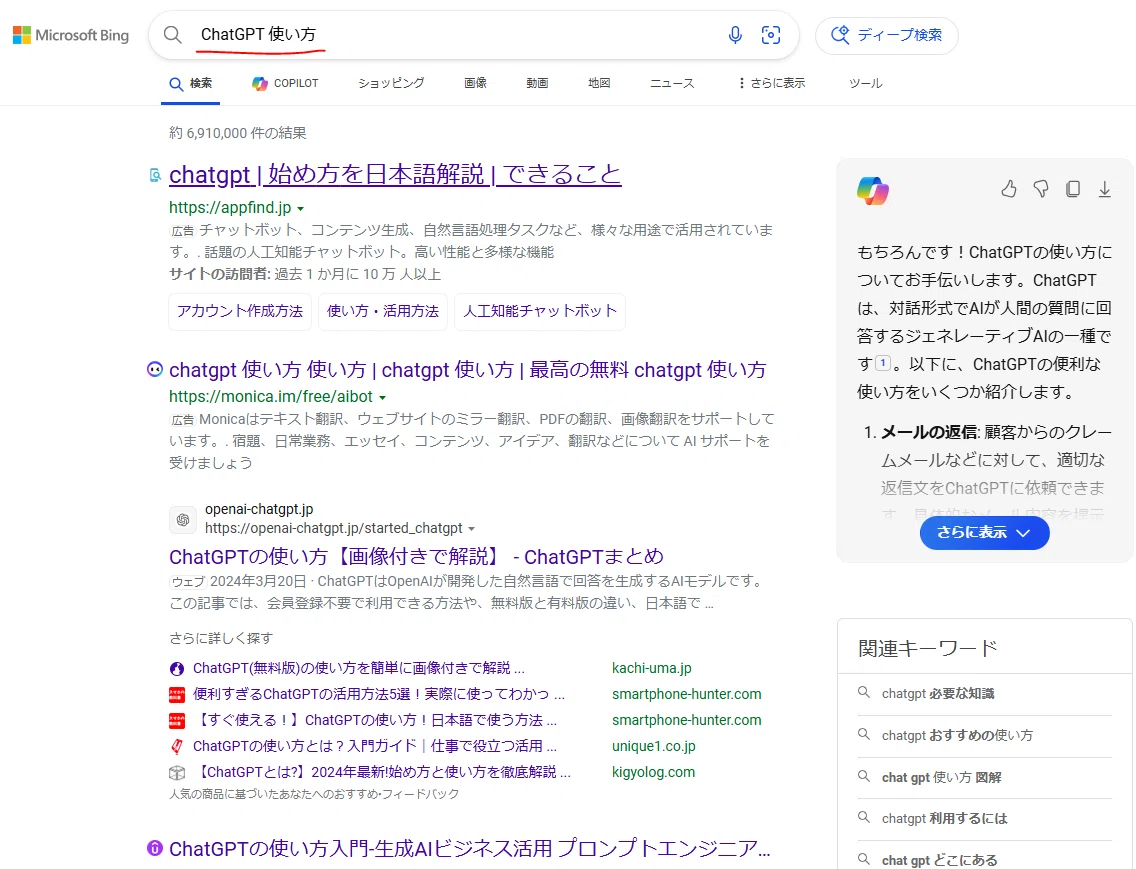The height and width of the screenshot is (869, 1136).
Task: Click the unique1.co.jp domain text
Action: click(653, 747)
